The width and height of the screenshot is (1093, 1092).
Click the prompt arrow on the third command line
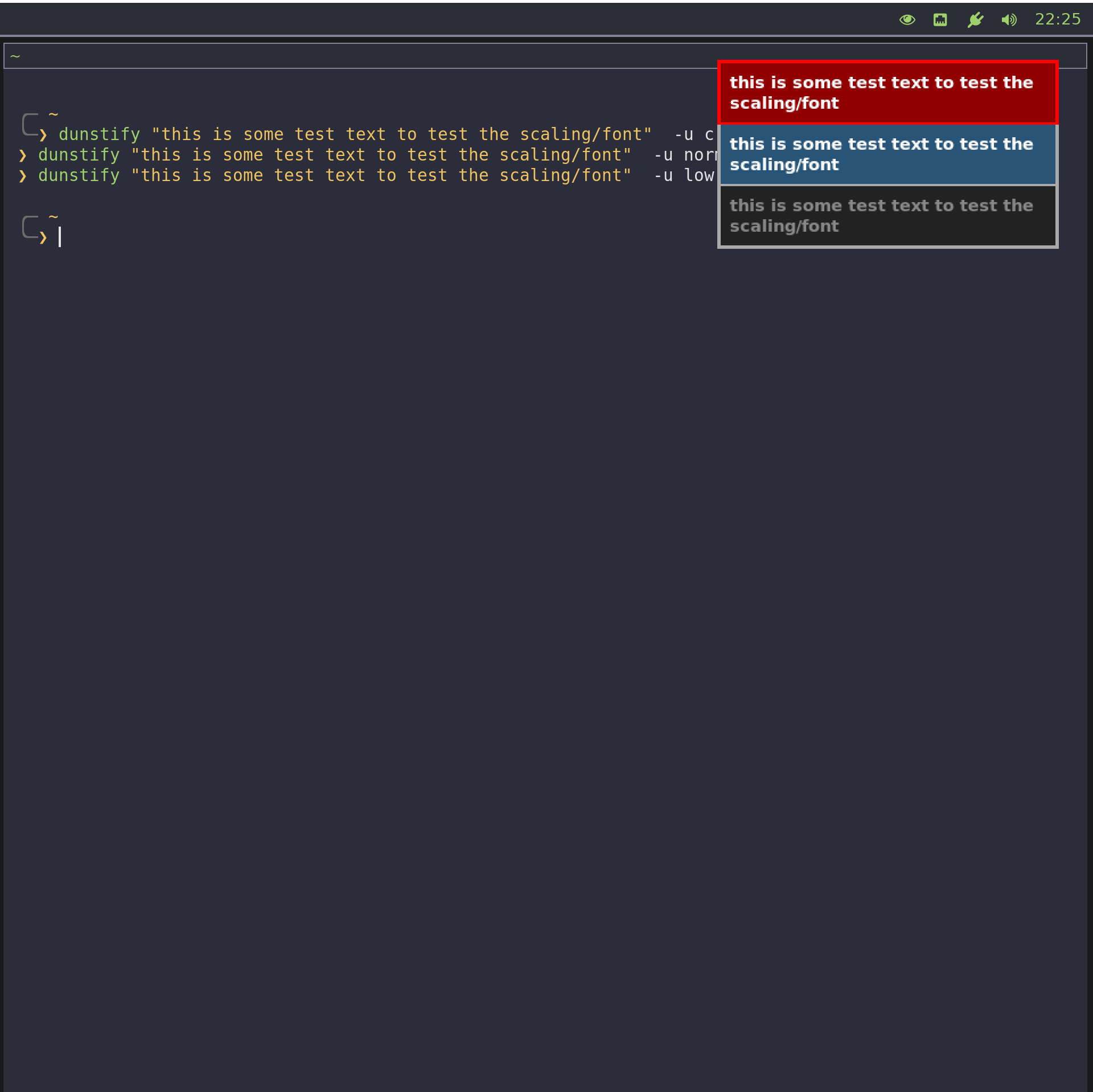(x=23, y=176)
